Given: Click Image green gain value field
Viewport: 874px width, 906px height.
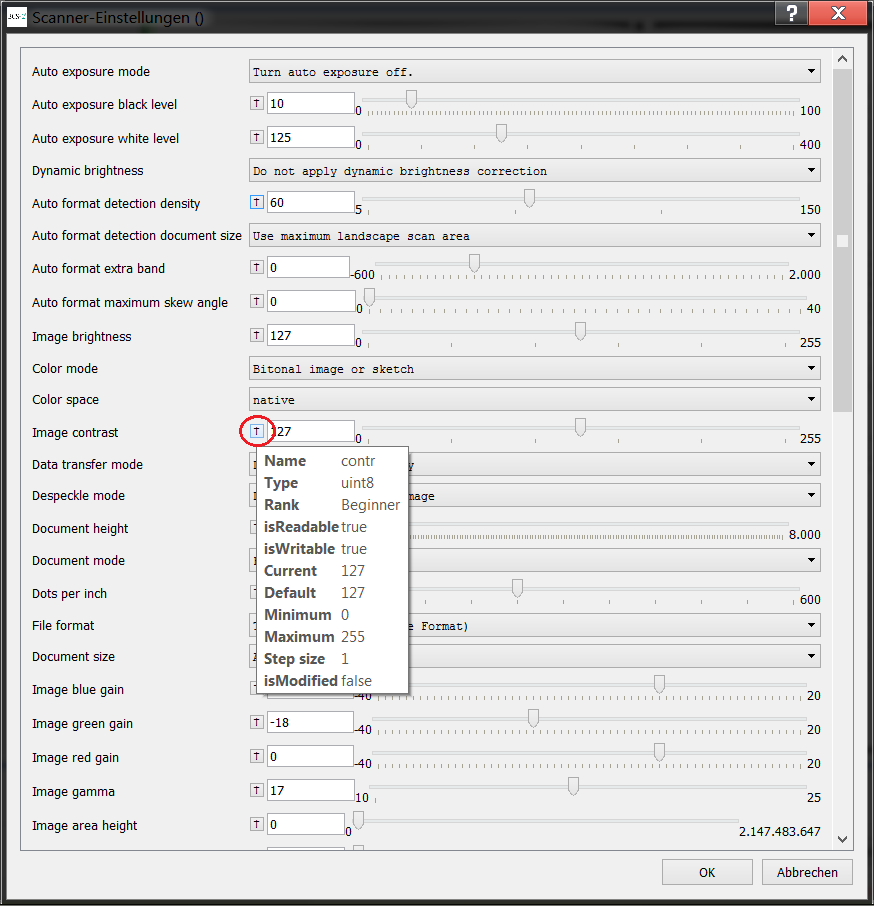Looking at the screenshot, I should (x=310, y=722).
